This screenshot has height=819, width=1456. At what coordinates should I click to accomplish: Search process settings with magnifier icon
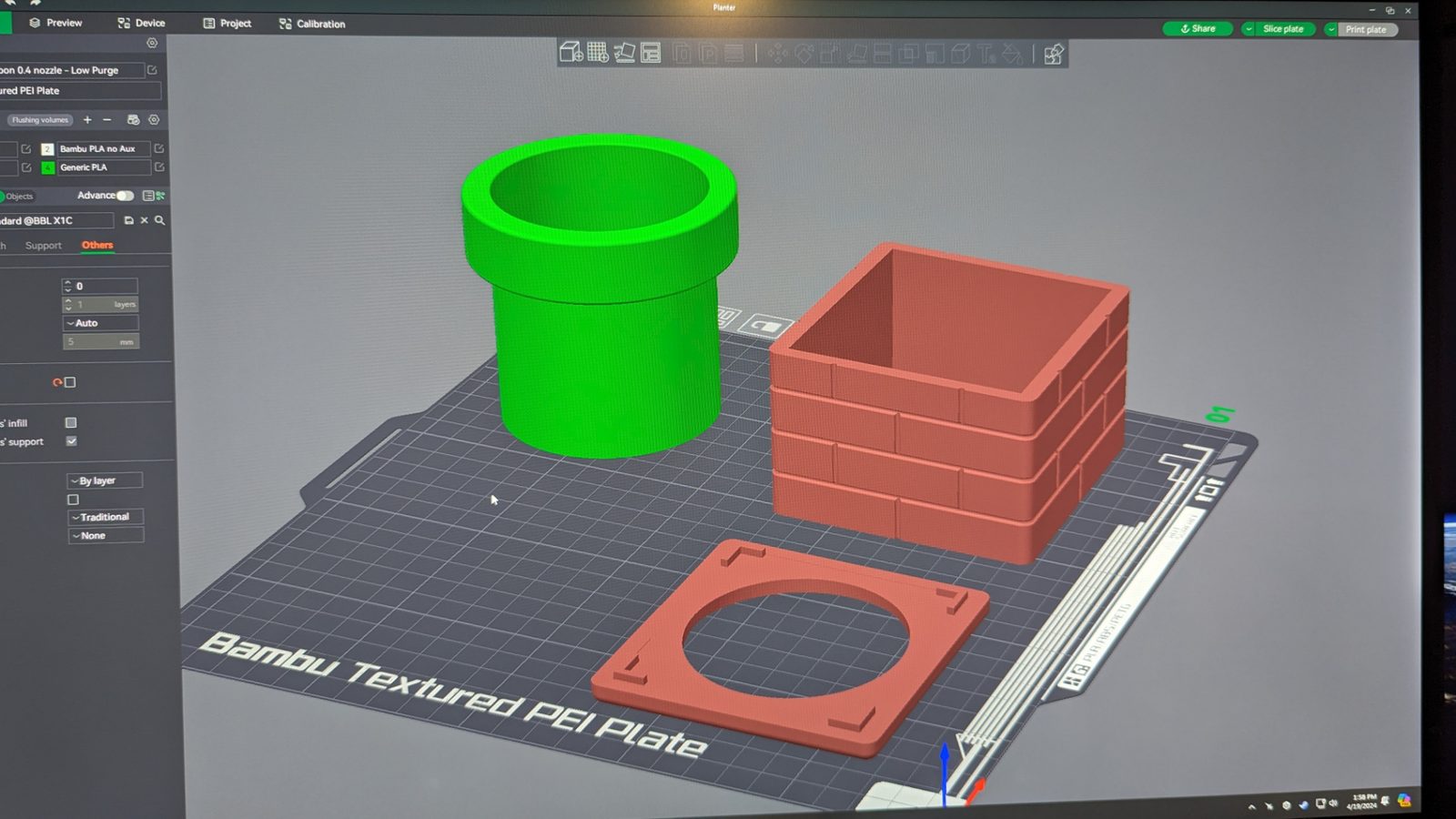pyautogui.click(x=160, y=220)
